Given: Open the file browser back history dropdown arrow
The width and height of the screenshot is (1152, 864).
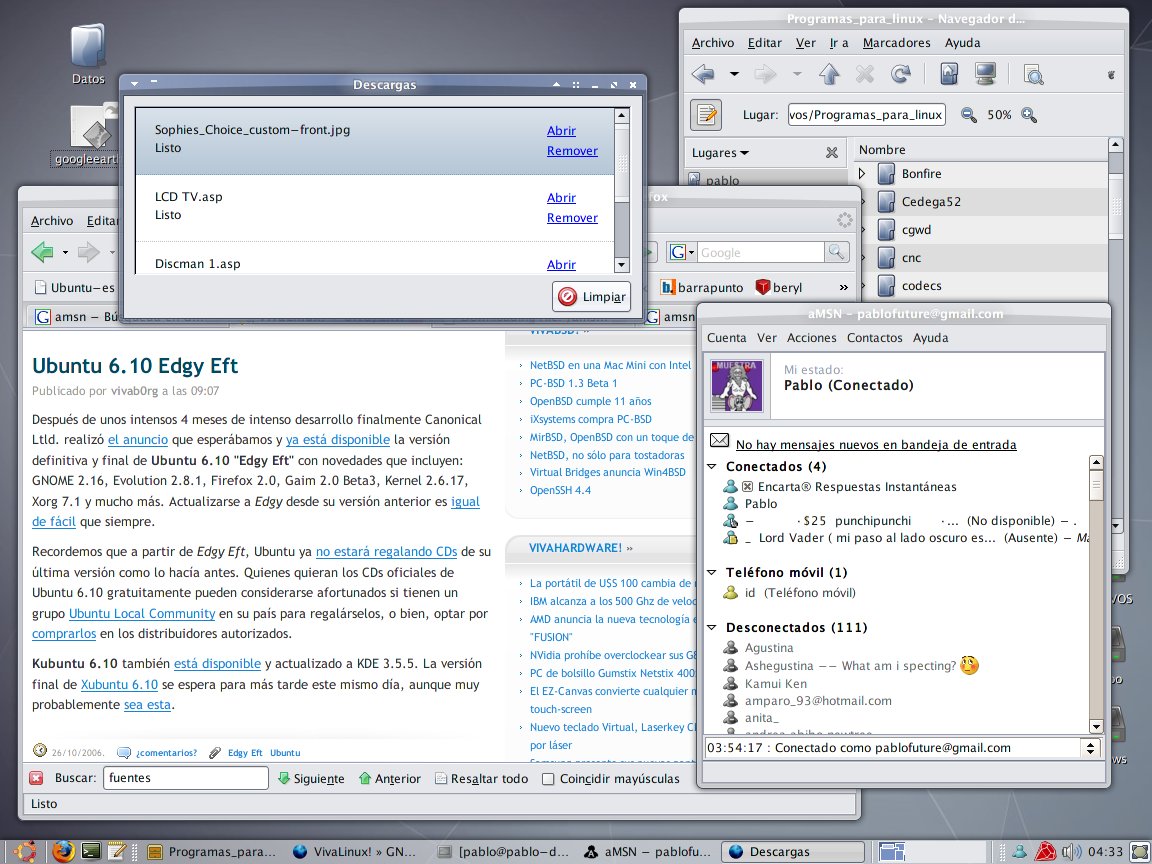Looking at the screenshot, I should coord(733,74).
